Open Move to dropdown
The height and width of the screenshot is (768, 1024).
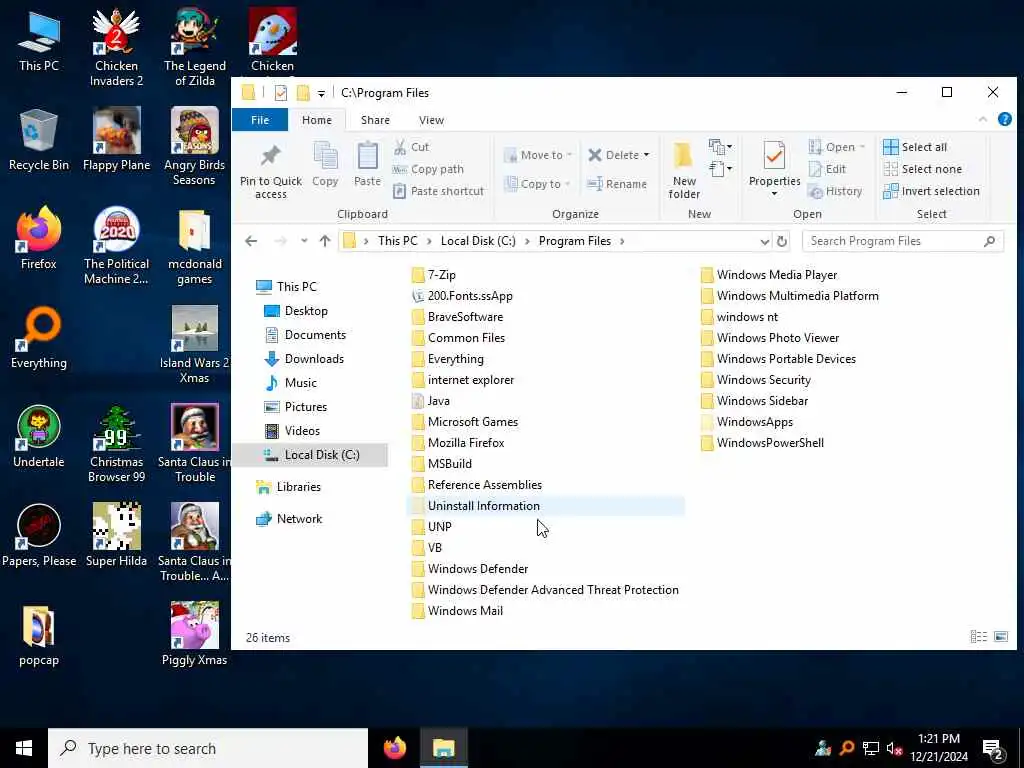pyautogui.click(x=538, y=155)
